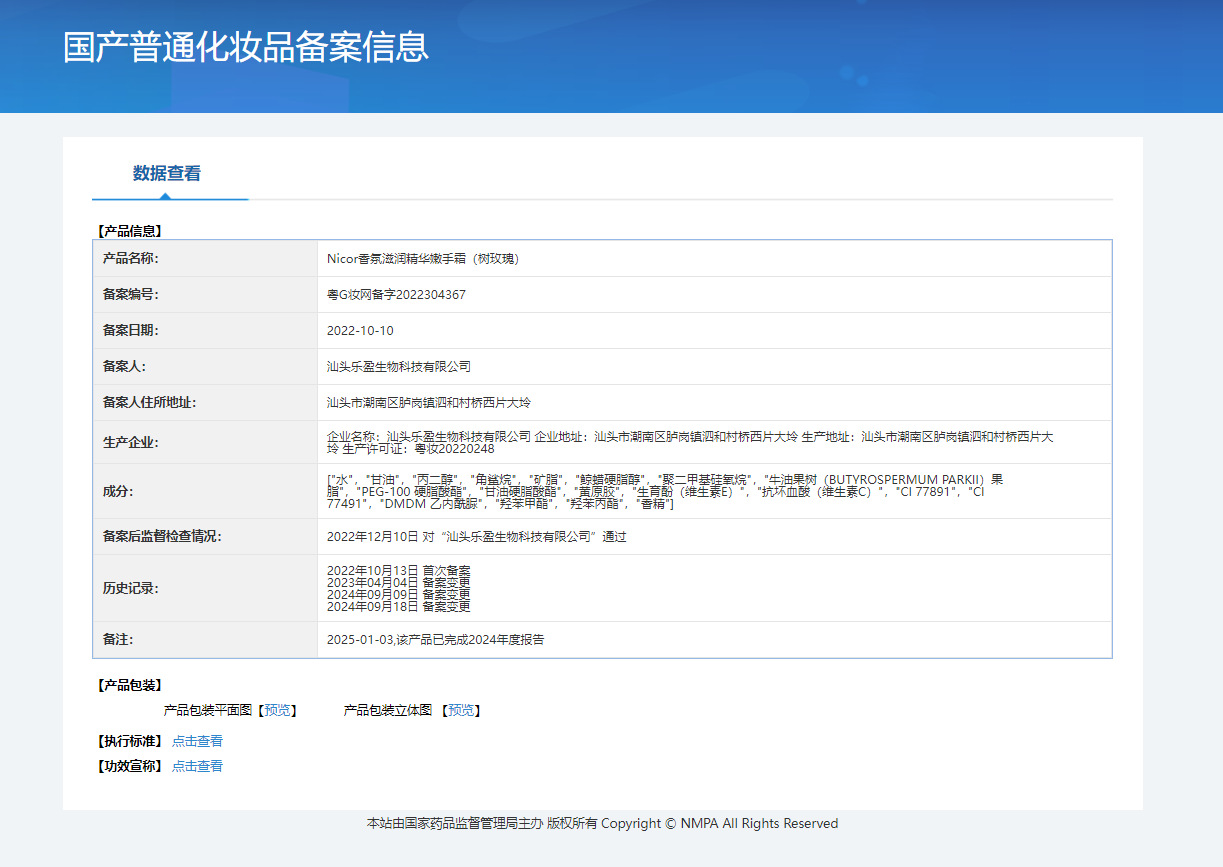Preview the 产品包装立体图 image
1223x867 pixels.
(461, 710)
